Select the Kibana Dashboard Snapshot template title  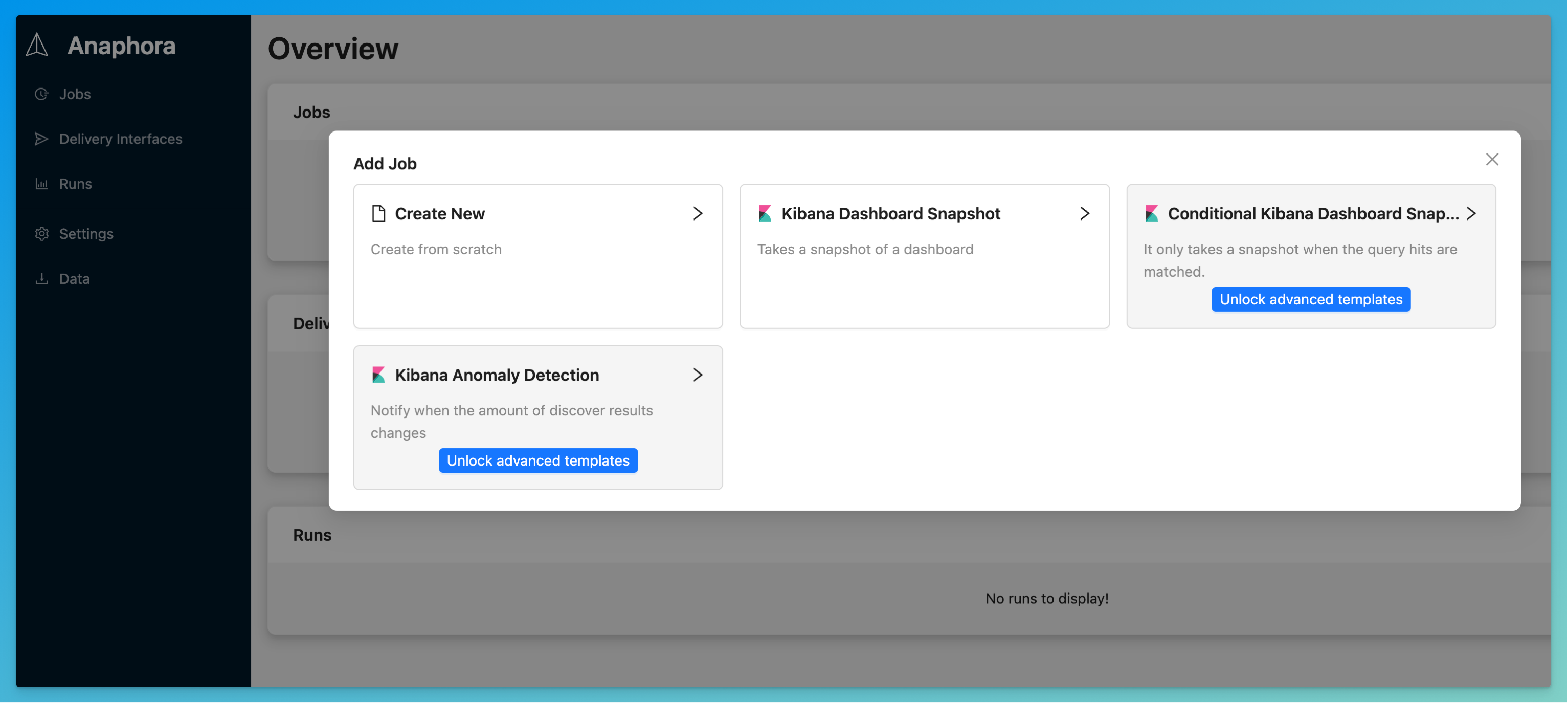[890, 213]
